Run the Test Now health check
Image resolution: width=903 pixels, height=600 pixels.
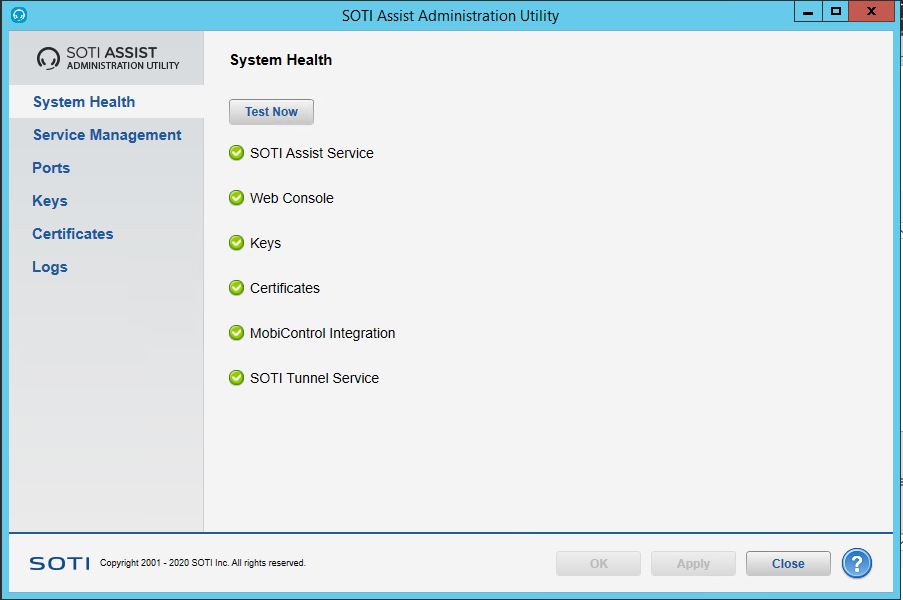pyautogui.click(x=271, y=112)
